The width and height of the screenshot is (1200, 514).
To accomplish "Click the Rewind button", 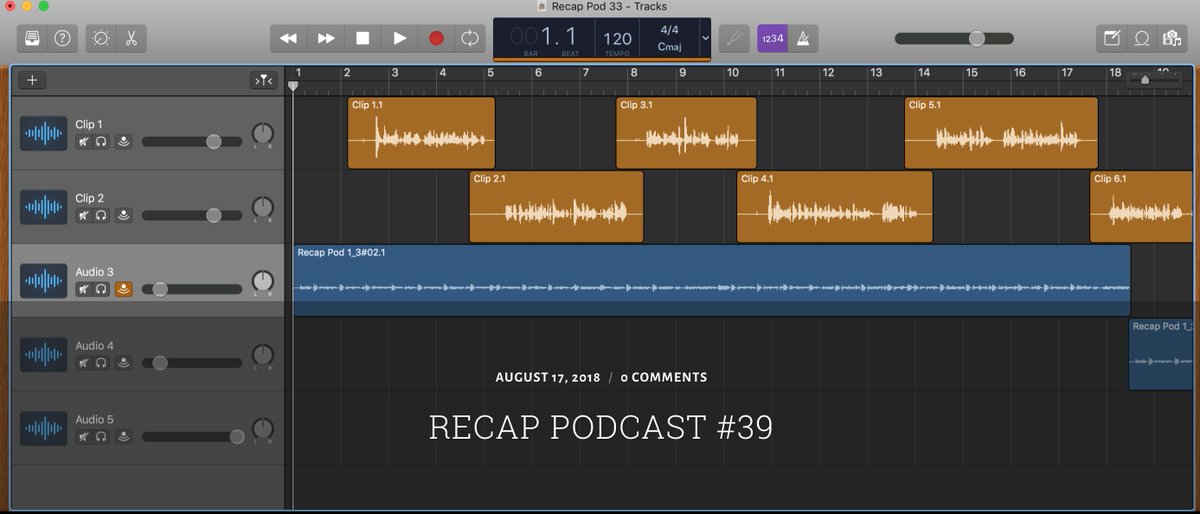I will tap(288, 38).
